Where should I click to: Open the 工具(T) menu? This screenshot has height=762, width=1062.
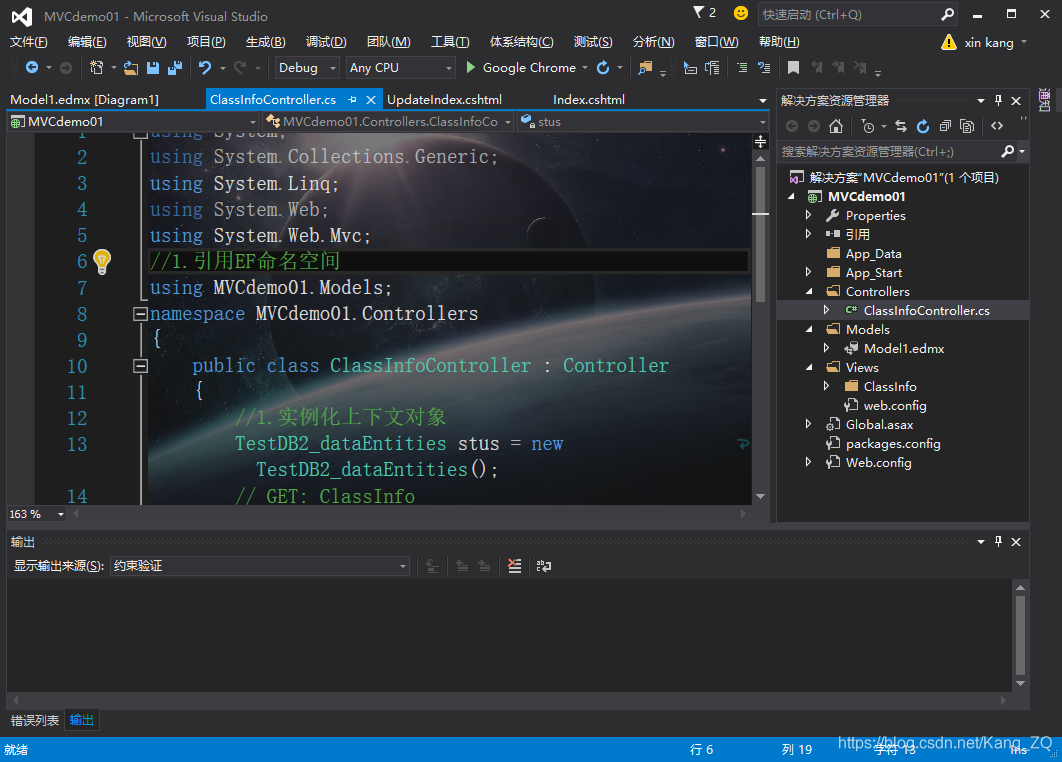click(x=450, y=42)
